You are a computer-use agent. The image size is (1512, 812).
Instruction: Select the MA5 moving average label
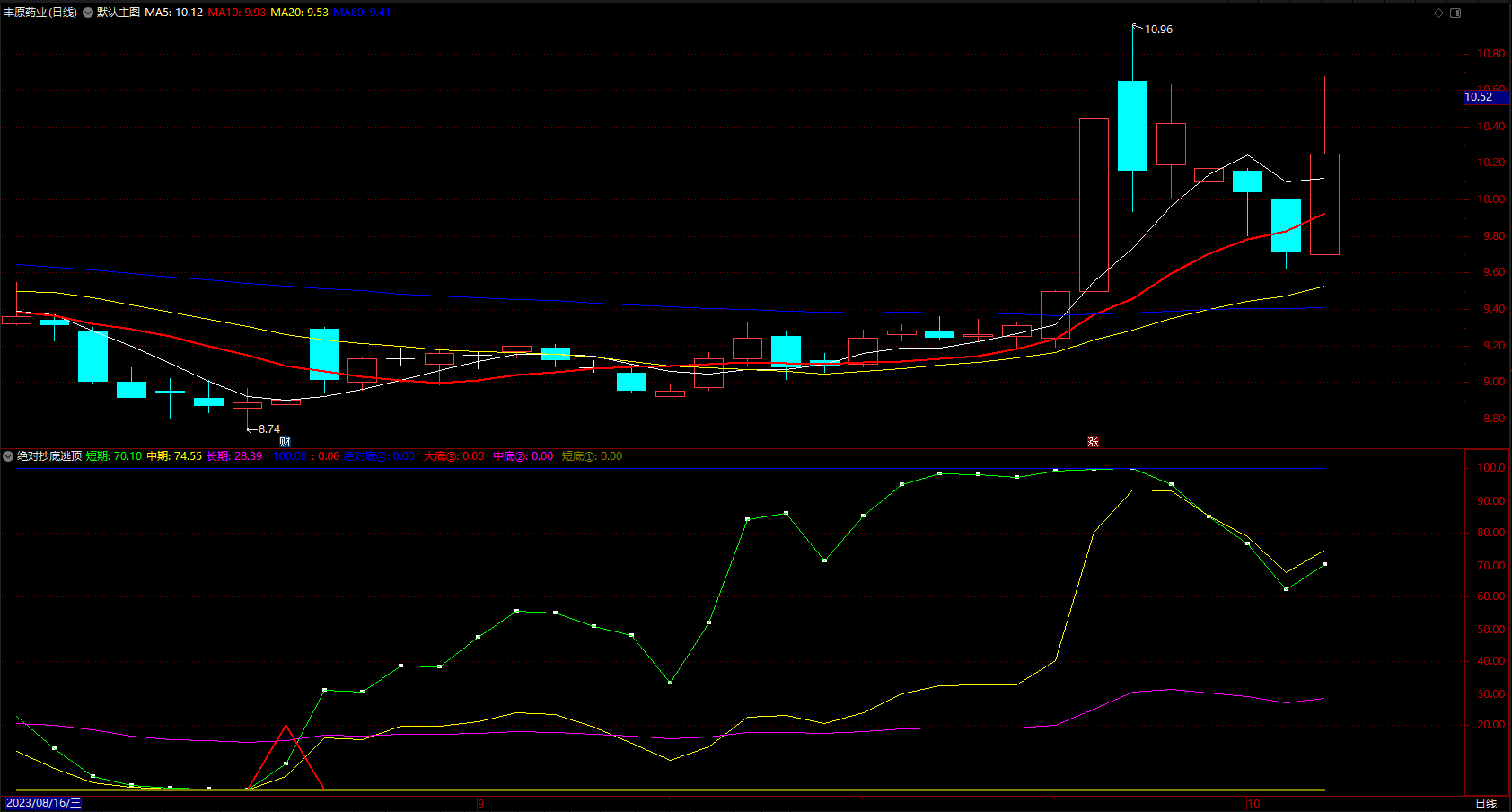(x=173, y=13)
